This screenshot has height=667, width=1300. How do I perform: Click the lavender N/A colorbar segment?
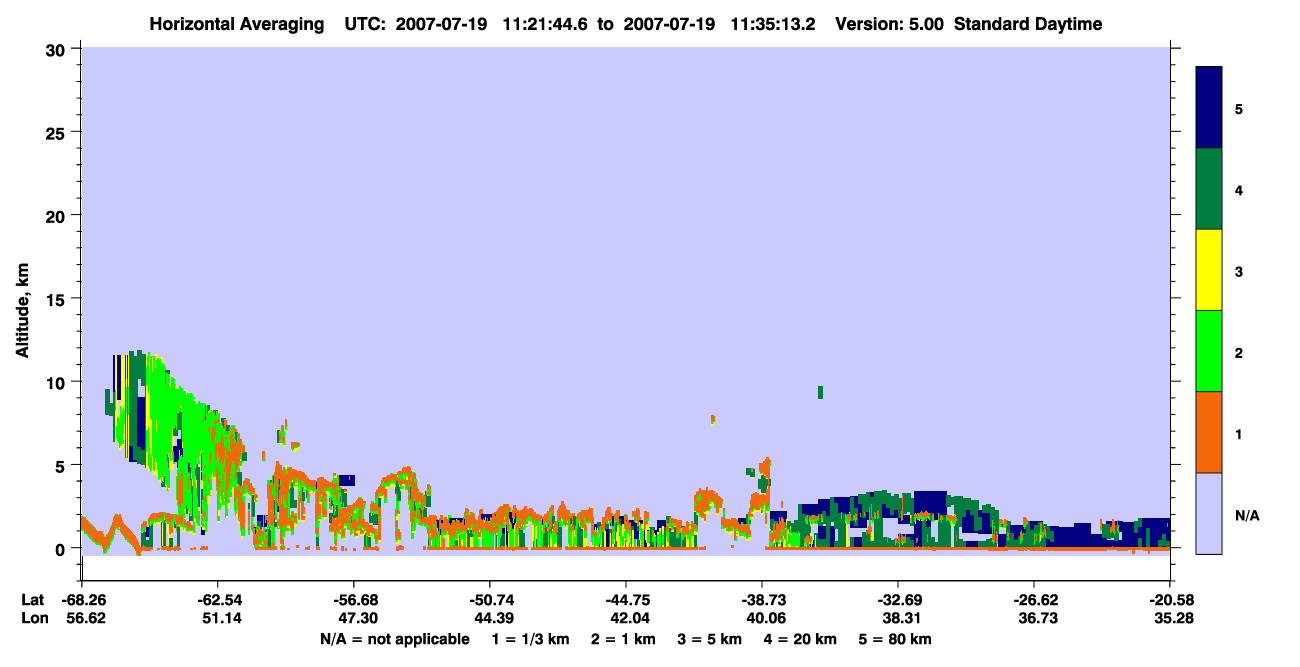[x=1209, y=513]
